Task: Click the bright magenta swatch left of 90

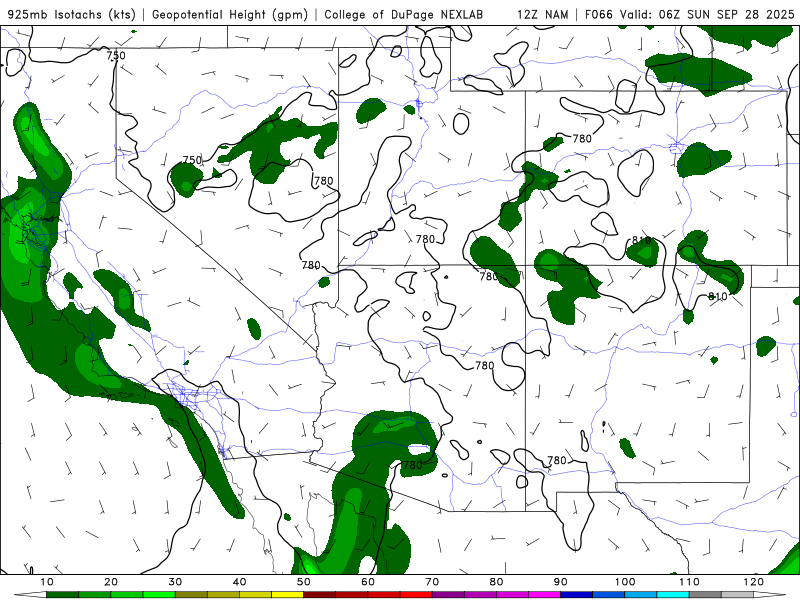Action: click(544, 595)
